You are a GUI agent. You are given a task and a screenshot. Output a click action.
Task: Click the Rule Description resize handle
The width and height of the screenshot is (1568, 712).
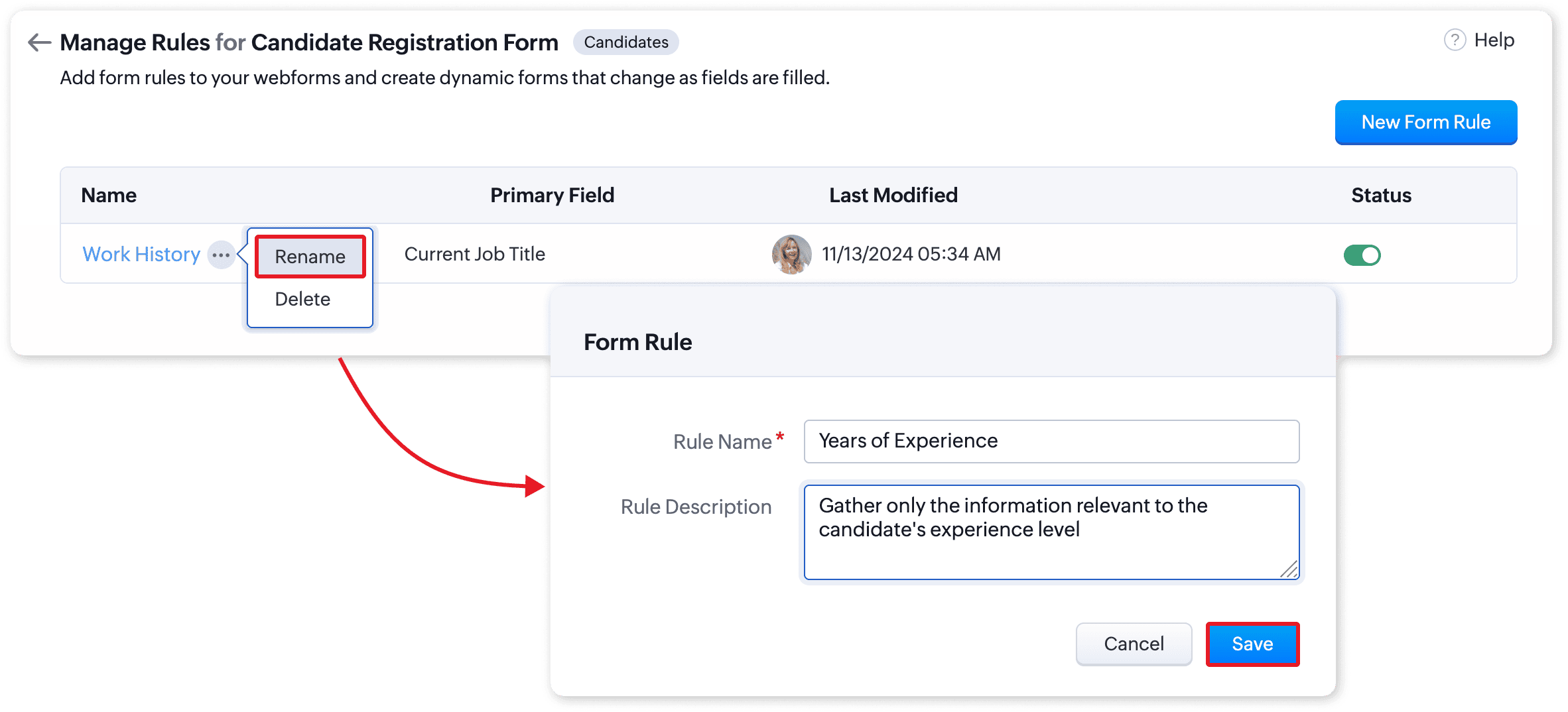pos(1289,569)
